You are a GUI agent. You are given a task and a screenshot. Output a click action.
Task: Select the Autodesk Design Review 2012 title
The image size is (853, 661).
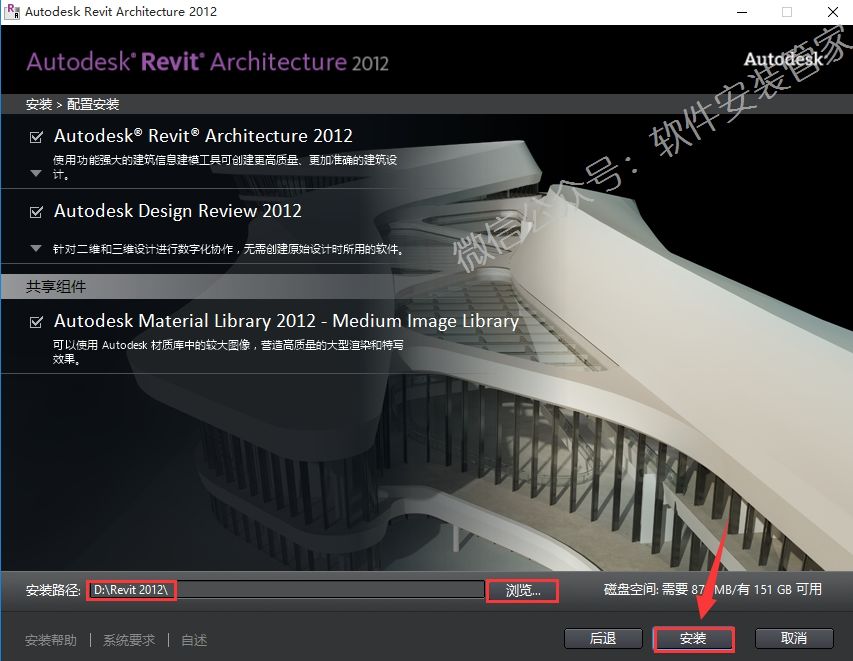(x=177, y=211)
